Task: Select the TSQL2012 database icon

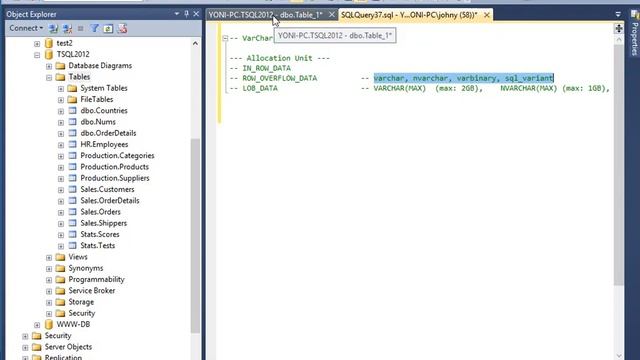Action: [49, 54]
